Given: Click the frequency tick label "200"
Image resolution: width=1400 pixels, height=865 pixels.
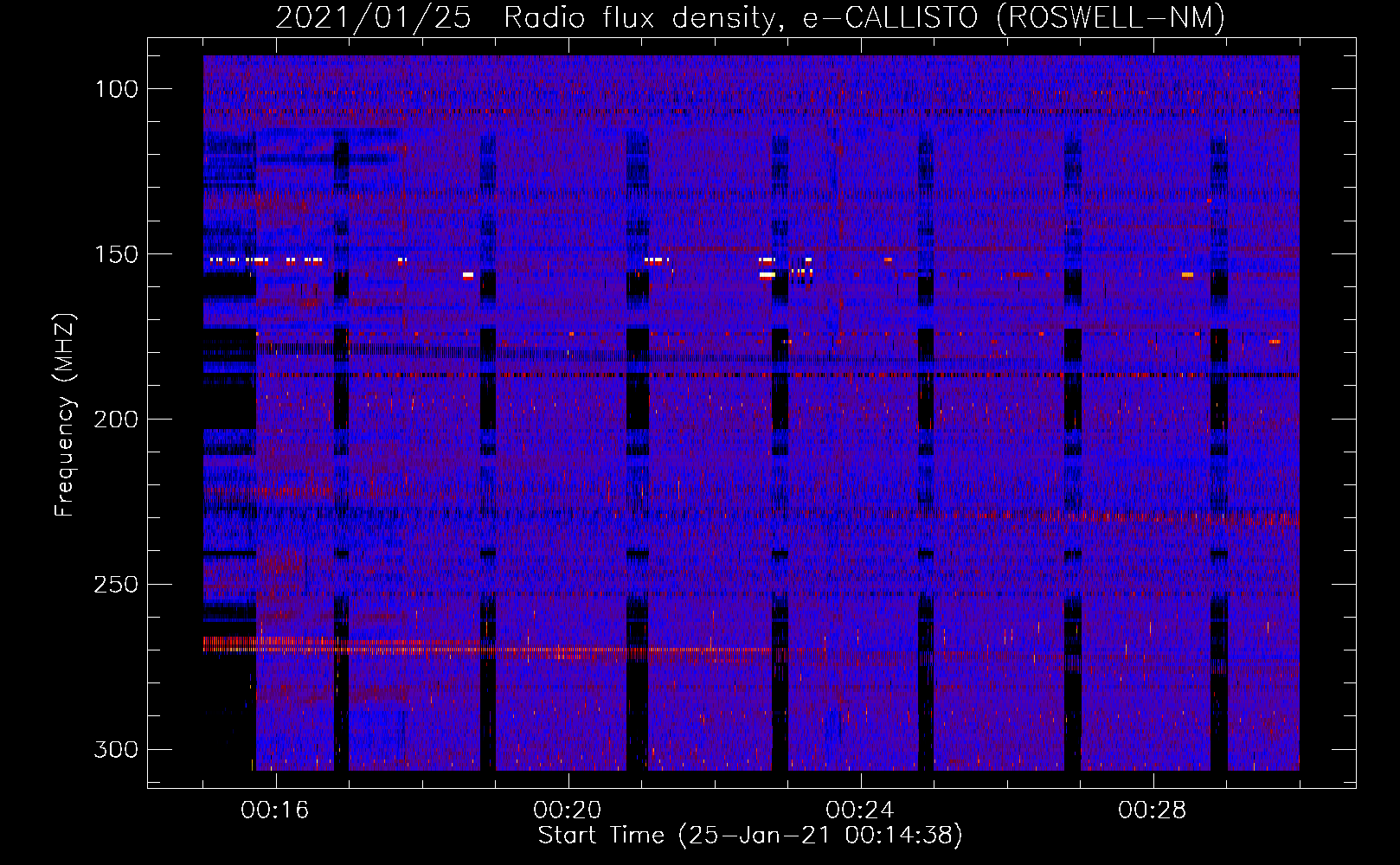Looking at the screenshot, I should [116, 420].
